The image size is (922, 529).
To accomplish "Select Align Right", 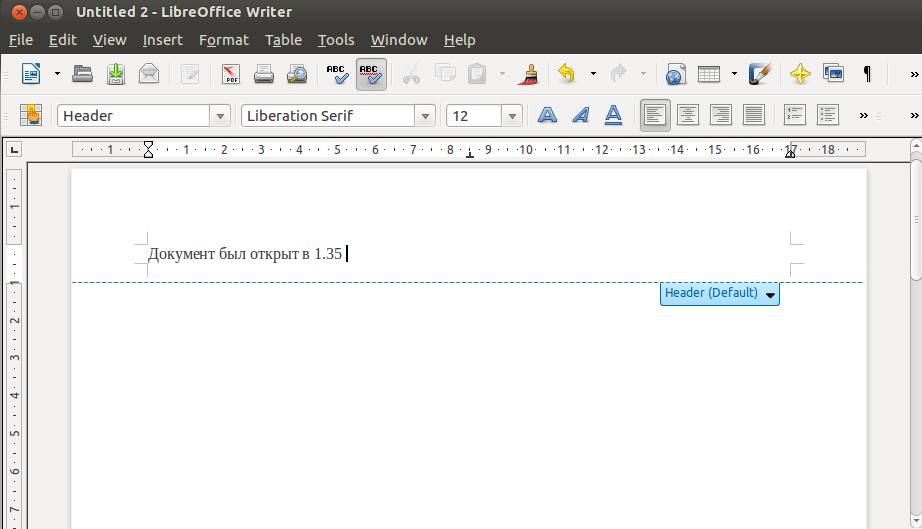I will [720, 115].
